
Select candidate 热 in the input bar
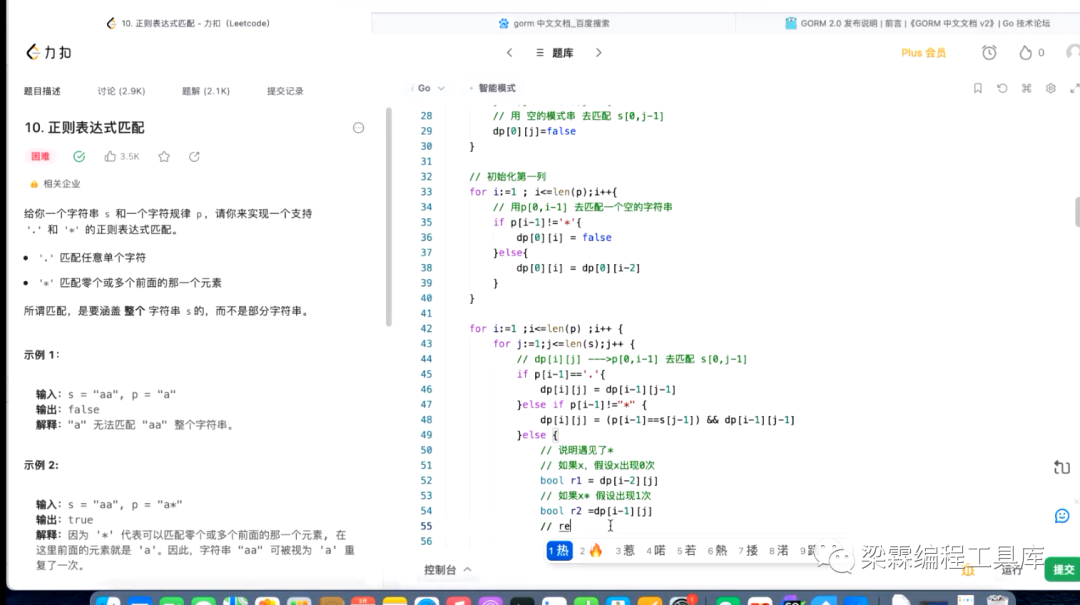coord(559,550)
